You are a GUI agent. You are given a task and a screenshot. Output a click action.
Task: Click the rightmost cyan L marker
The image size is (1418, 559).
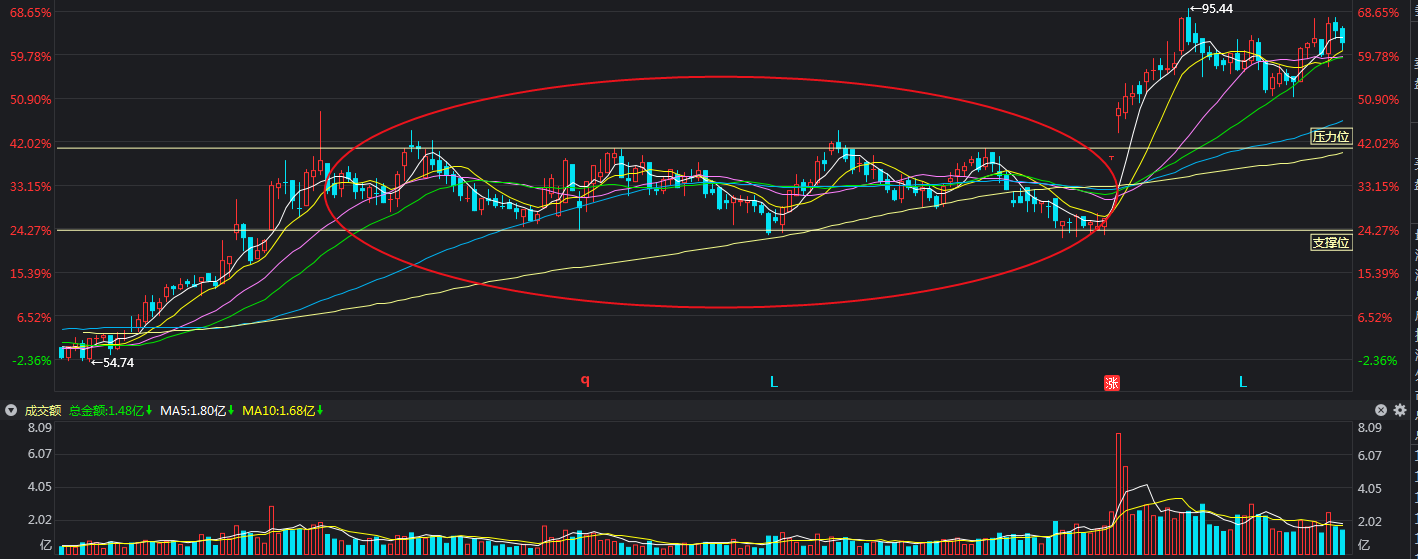tap(1243, 382)
